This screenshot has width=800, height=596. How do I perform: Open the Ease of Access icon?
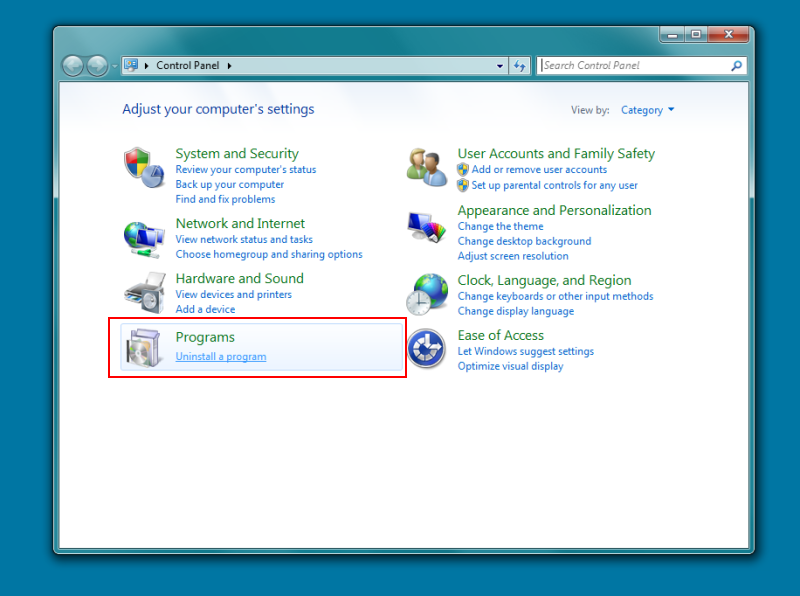click(x=427, y=348)
